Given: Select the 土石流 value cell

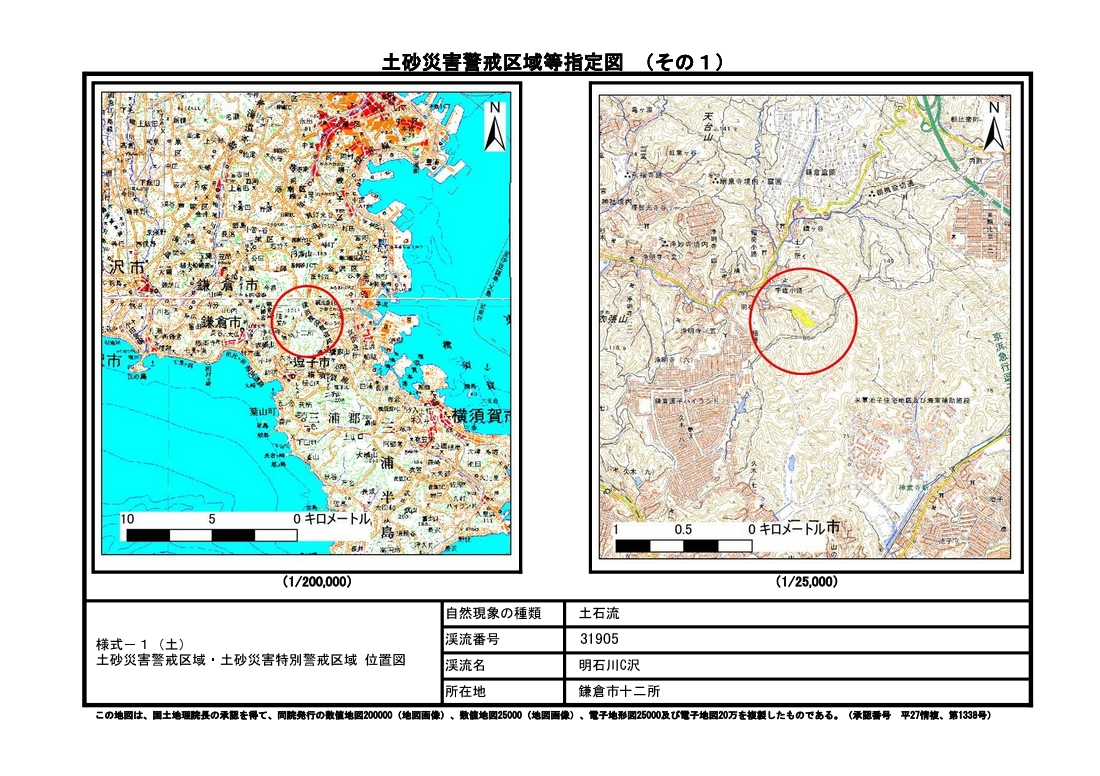Looking at the screenshot, I should [x=797, y=613].
